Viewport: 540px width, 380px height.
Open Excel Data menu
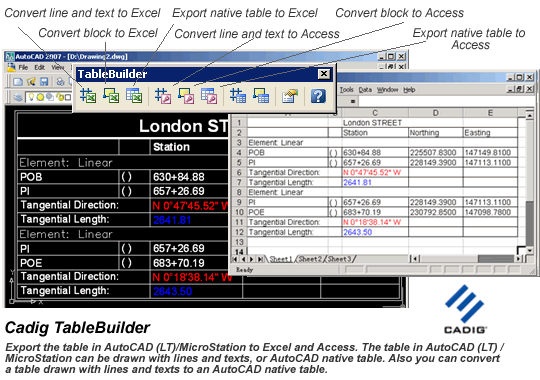[365, 90]
